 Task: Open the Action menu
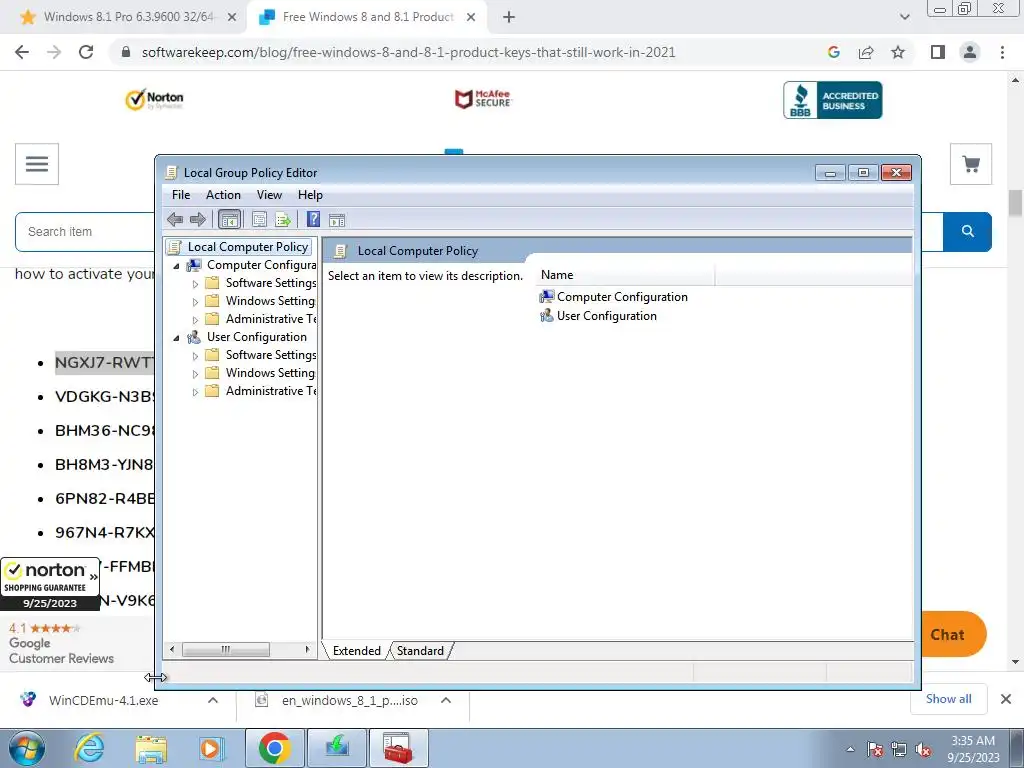click(223, 195)
